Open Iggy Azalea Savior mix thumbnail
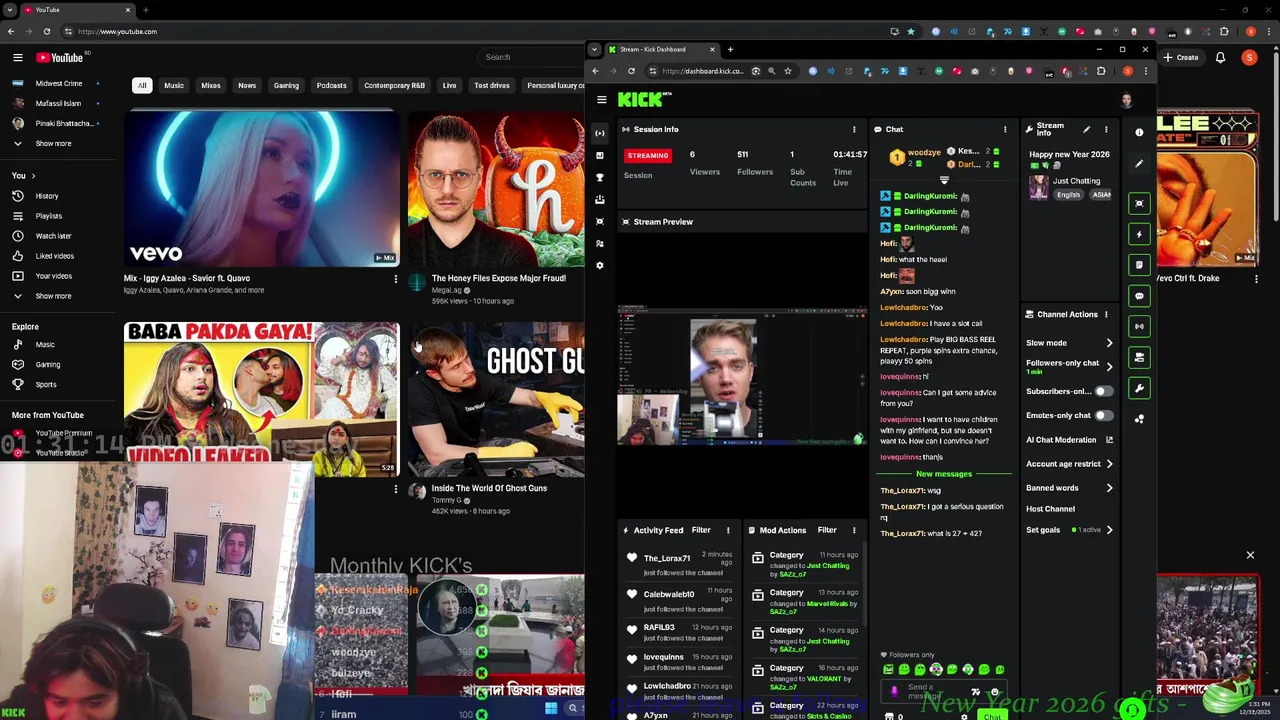Screen dimensions: 1280x720 click(262, 189)
